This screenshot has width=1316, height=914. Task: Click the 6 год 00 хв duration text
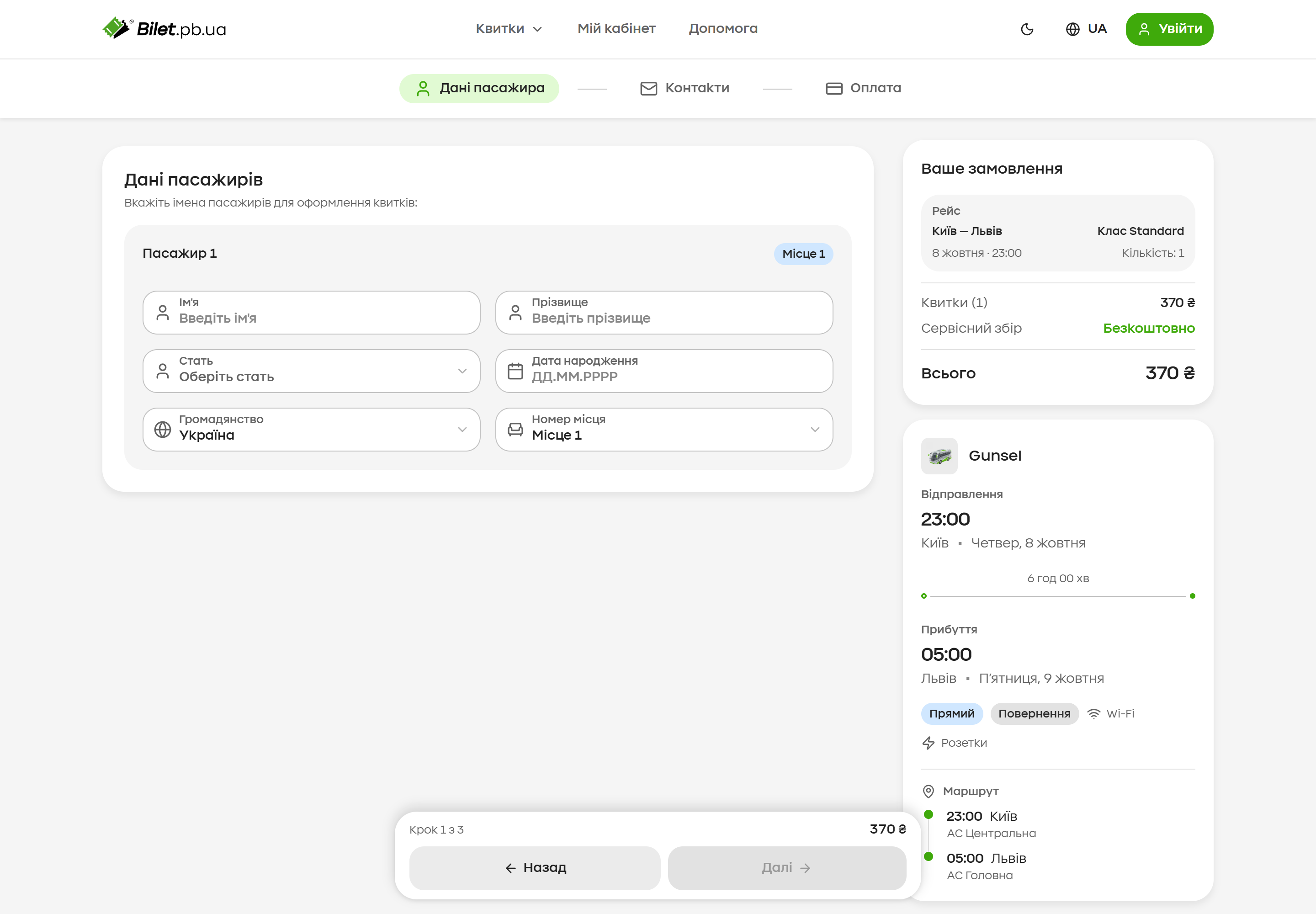point(1058,579)
